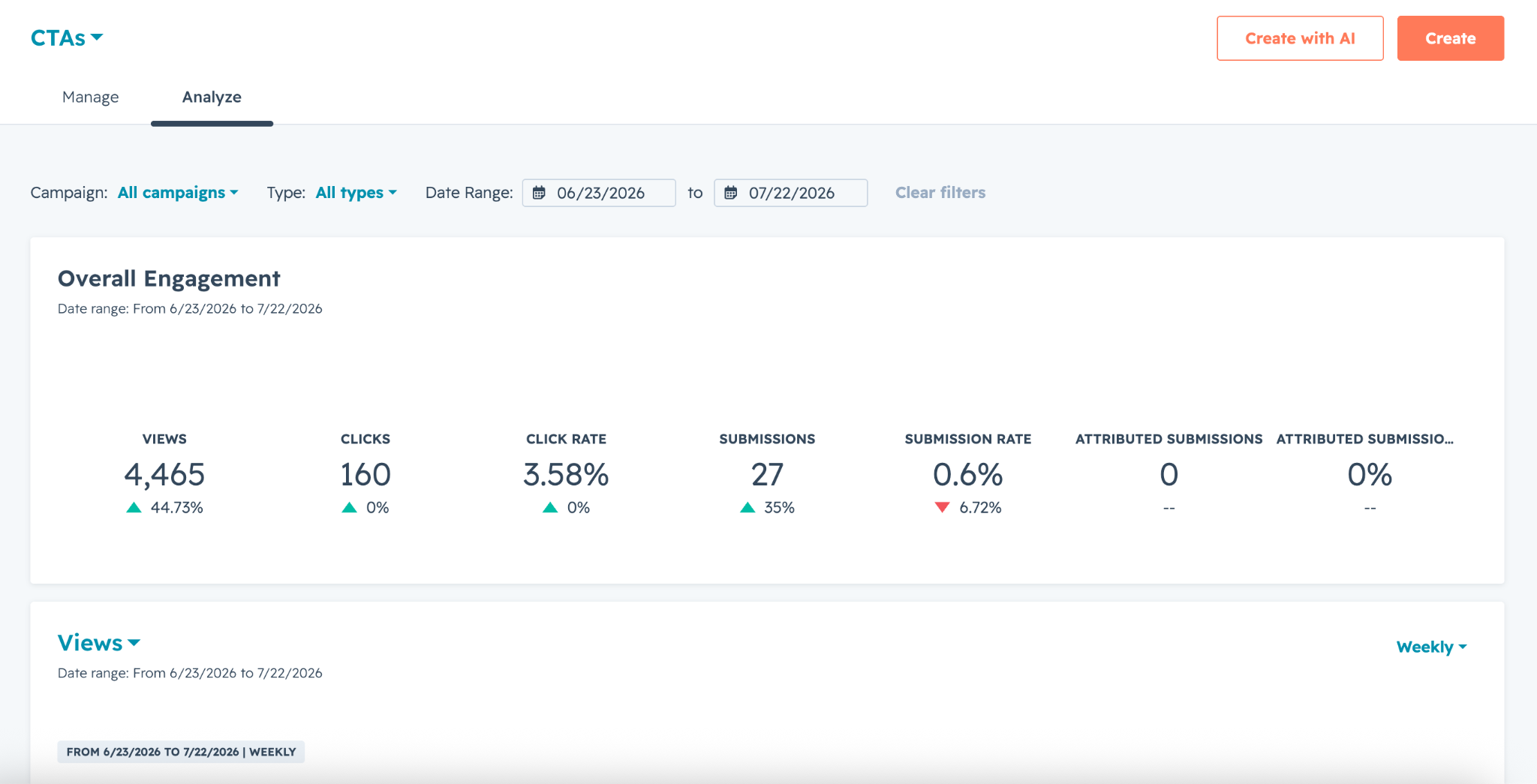Viewport: 1537px width, 784px height.
Task: Click the Clicks up-trend triangle icon
Action: (x=349, y=508)
